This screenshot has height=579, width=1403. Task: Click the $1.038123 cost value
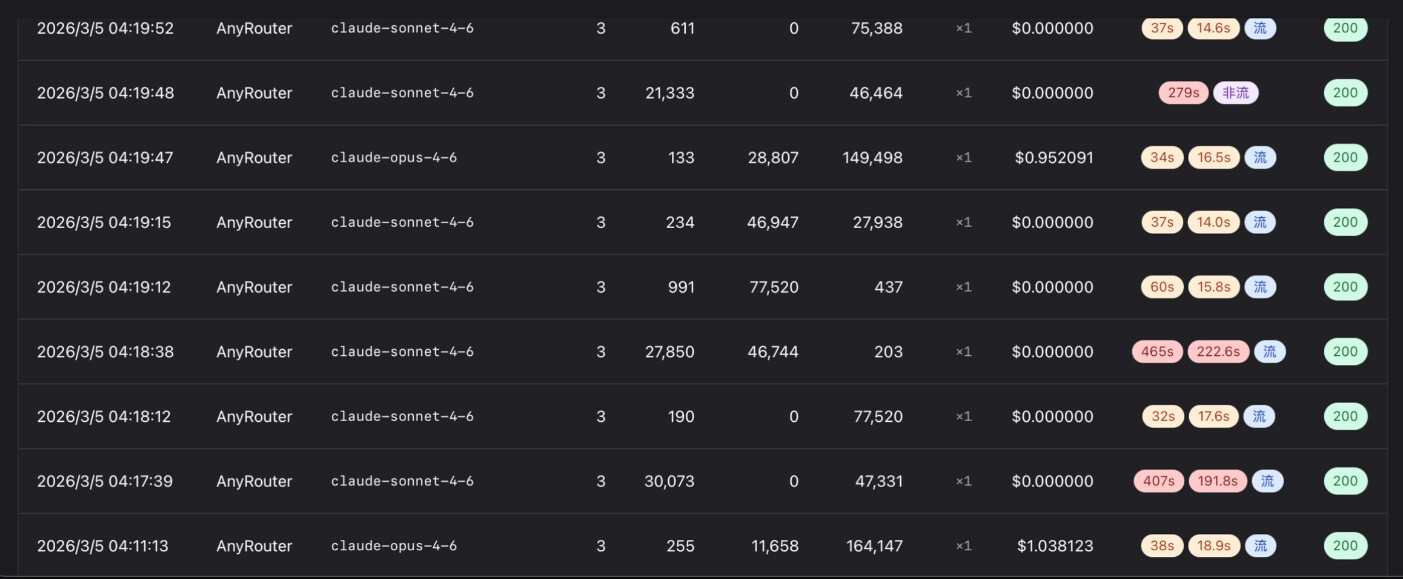click(1055, 546)
